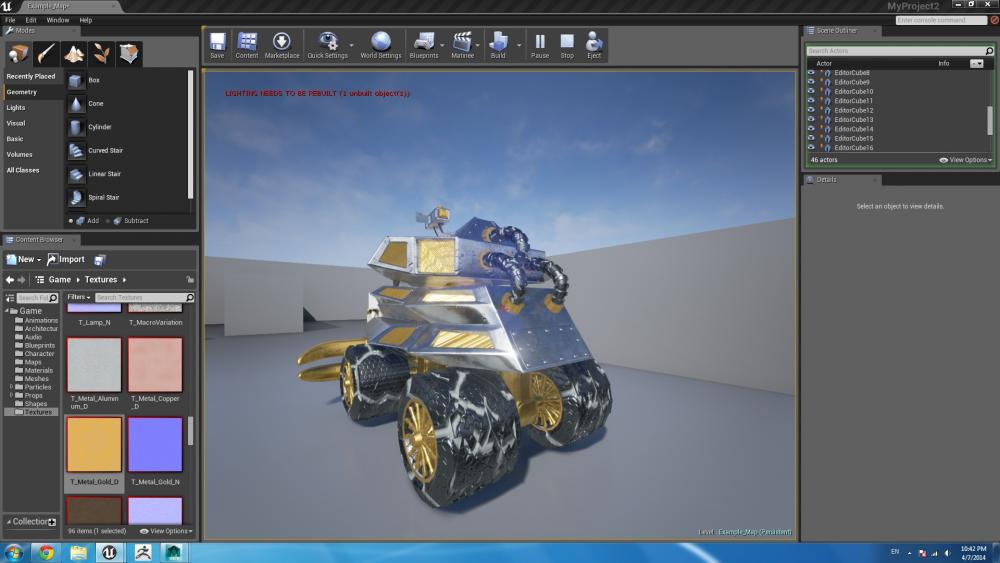Toggle visibility of EditorCube9
The height and width of the screenshot is (563, 1000).
pyautogui.click(x=811, y=82)
